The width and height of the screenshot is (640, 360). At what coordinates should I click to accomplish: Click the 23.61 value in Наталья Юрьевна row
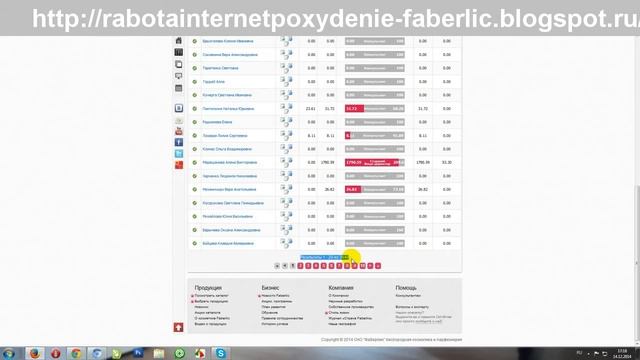pos(311,109)
